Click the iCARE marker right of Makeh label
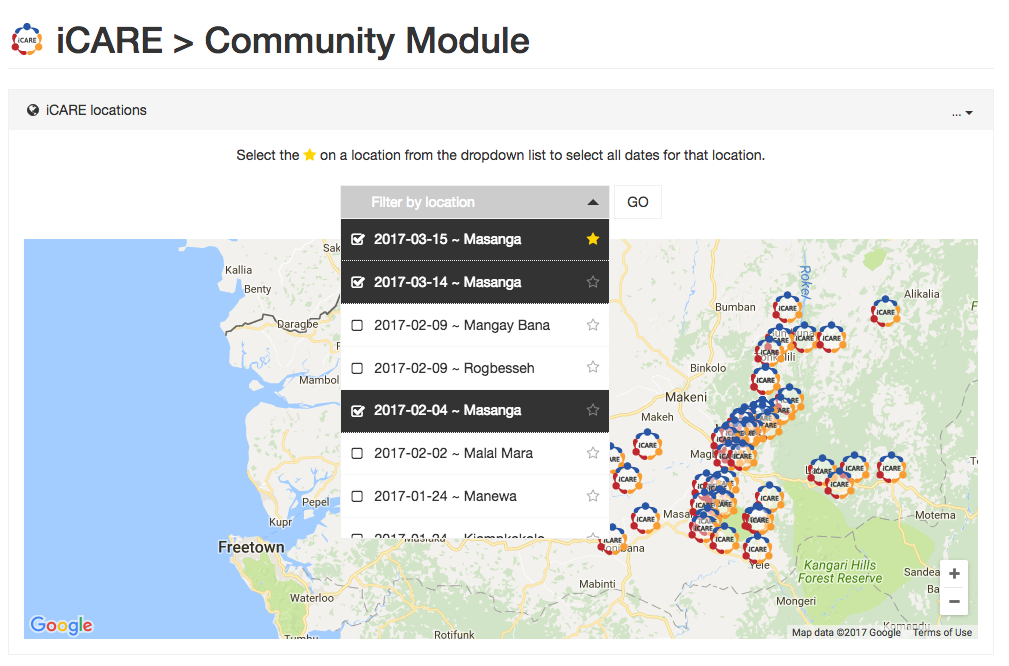This screenshot has width=1009, height=666. pyautogui.click(x=647, y=444)
